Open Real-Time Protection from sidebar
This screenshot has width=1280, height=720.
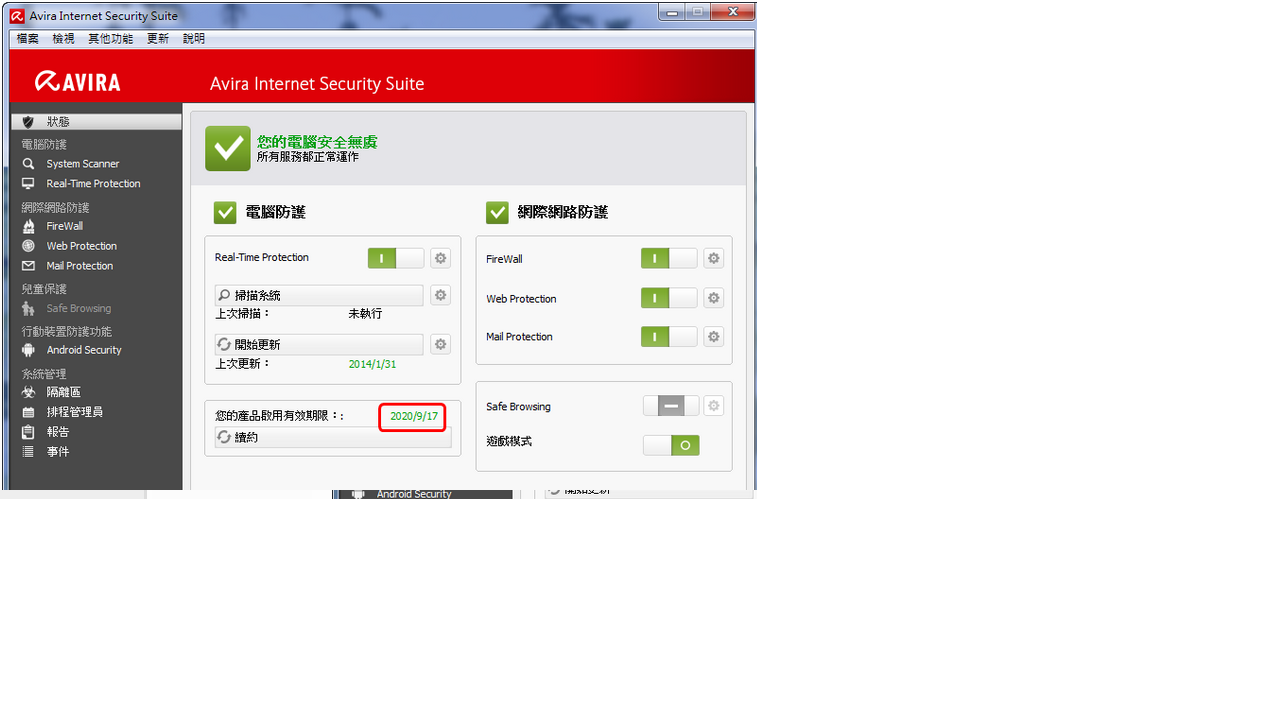coord(93,184)
